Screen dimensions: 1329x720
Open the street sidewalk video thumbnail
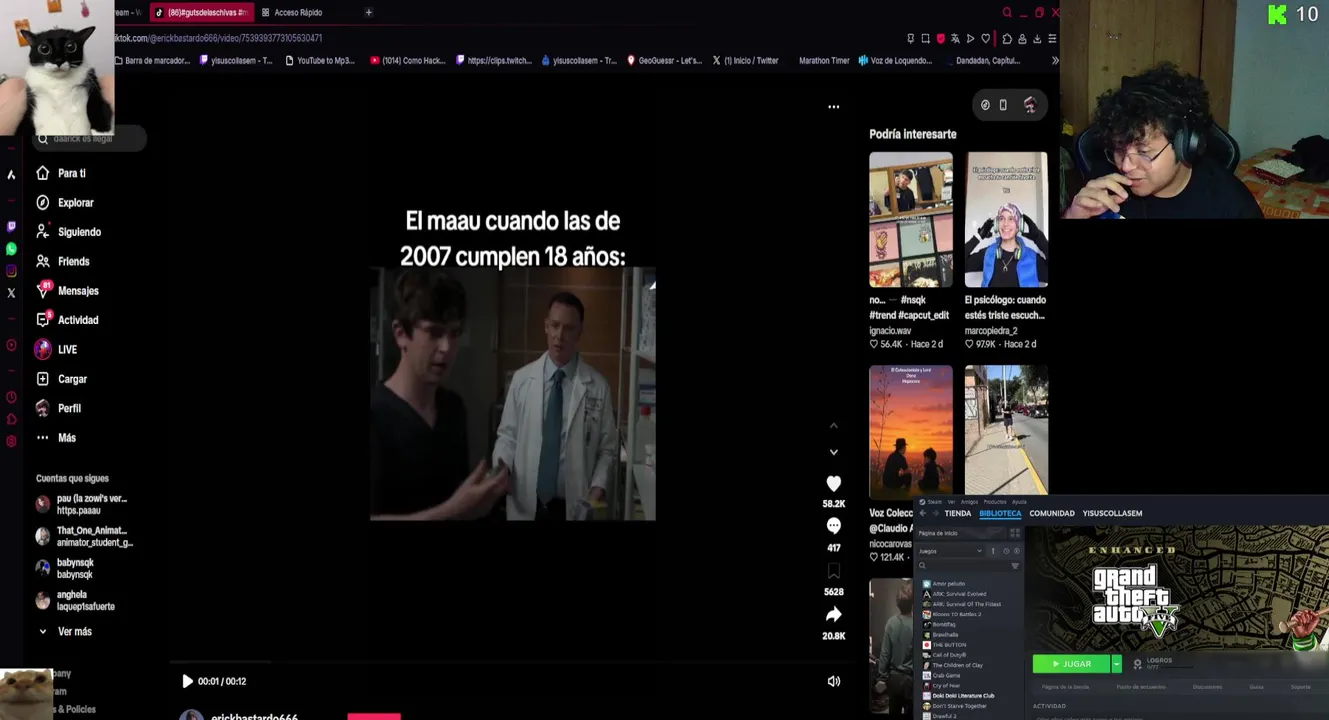(x=1006, y=431)
